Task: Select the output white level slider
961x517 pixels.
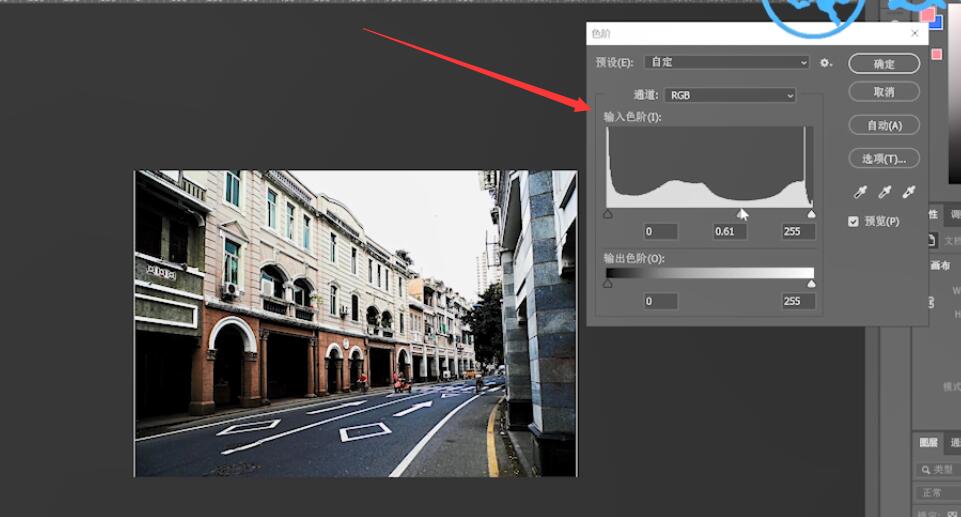Action: [x=811, y=284]
